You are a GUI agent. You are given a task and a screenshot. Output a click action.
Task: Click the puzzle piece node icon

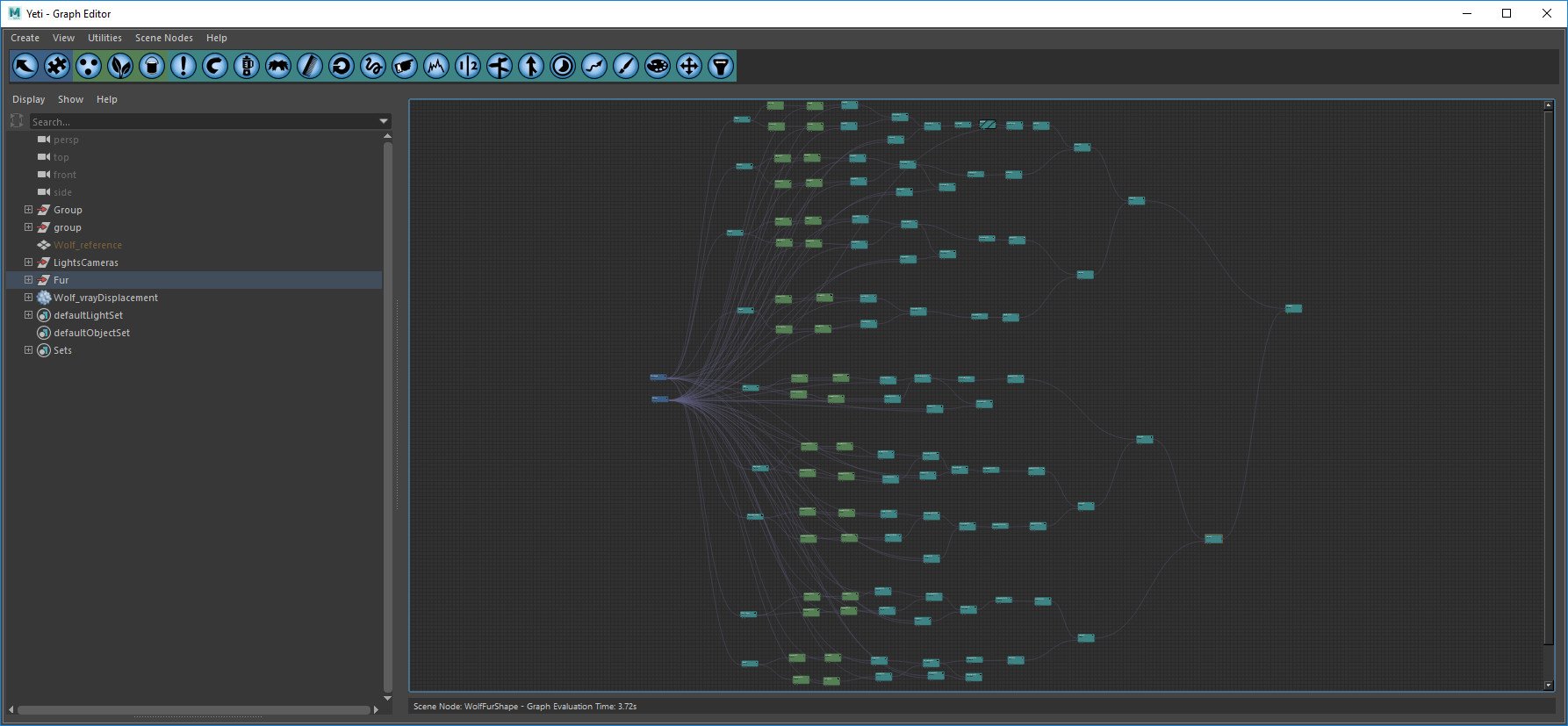[x=57, y=66]
